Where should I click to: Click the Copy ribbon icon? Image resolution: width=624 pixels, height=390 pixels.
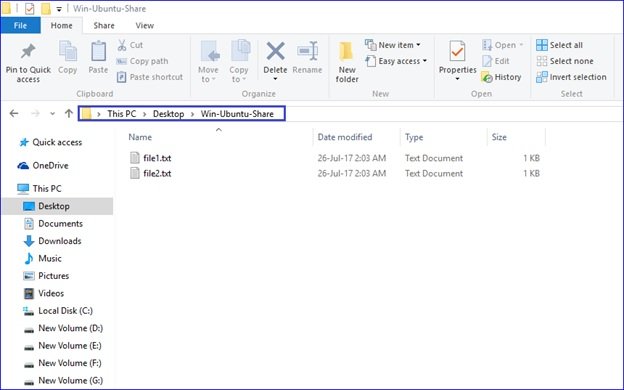(x=68, y=52)
